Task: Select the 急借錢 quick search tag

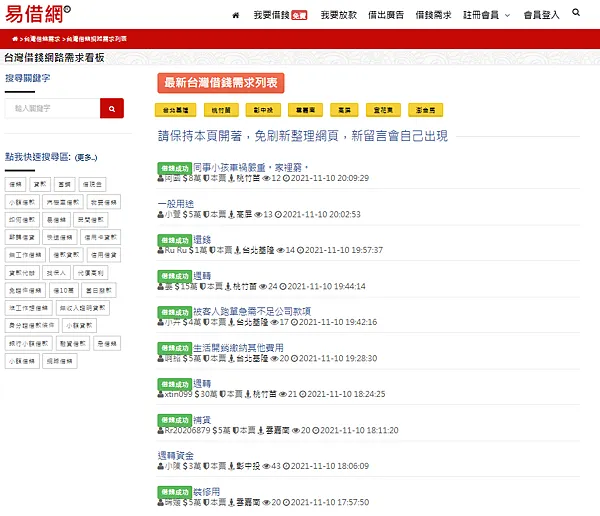Action: point(107,344)
